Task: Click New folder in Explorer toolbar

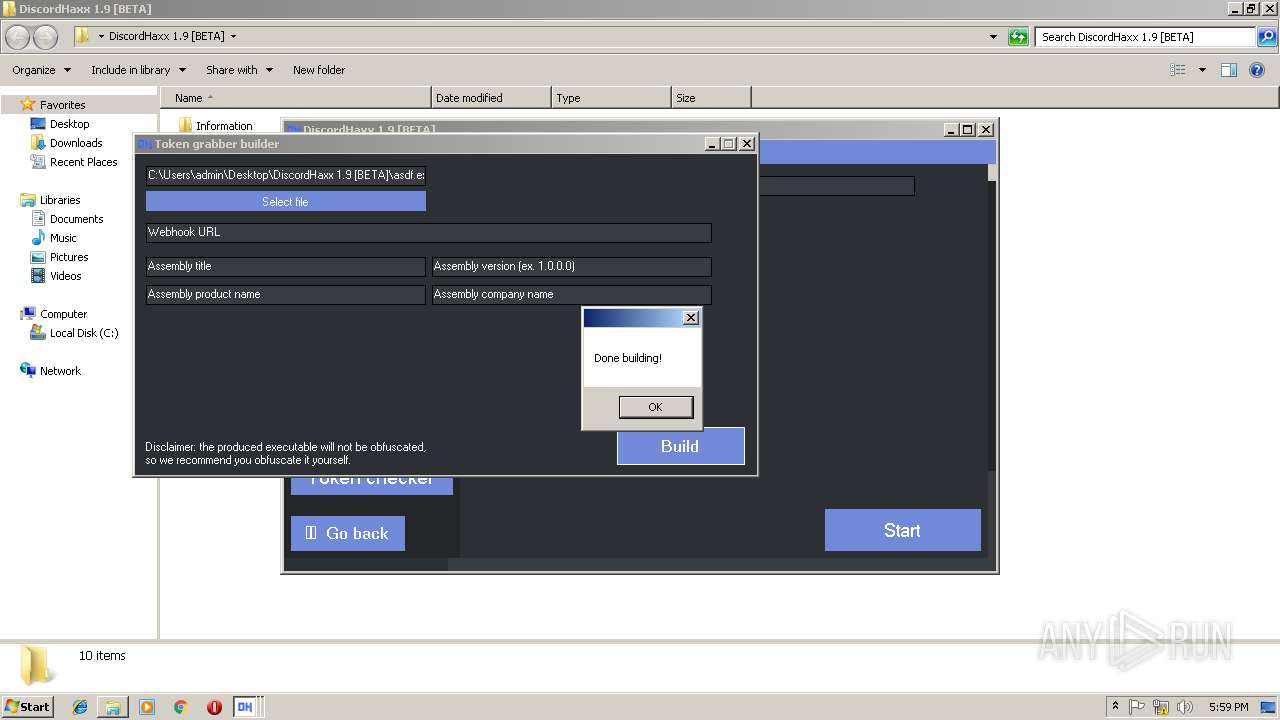Action: 319,70
